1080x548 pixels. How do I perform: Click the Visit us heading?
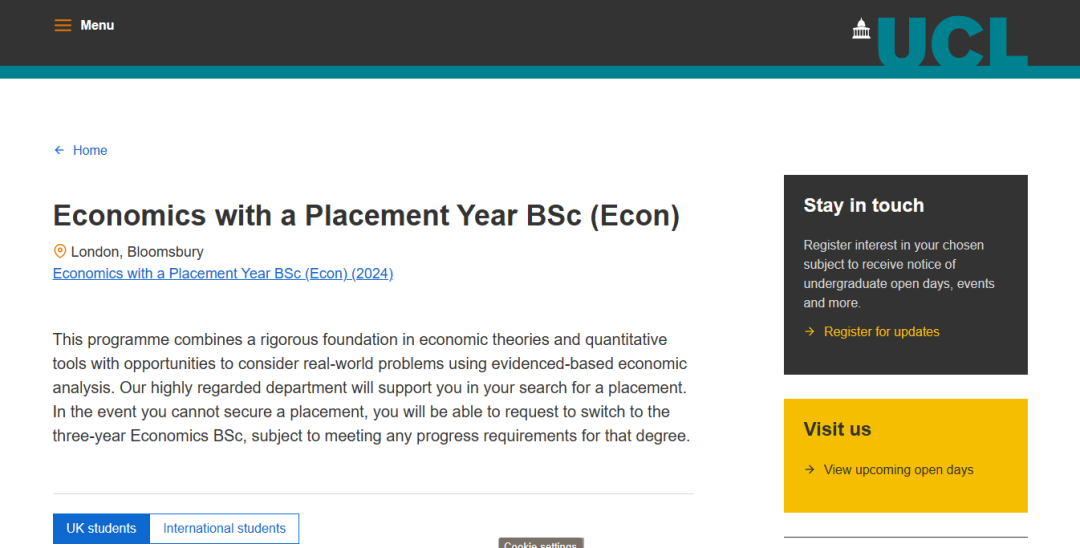tap(837, 430)
